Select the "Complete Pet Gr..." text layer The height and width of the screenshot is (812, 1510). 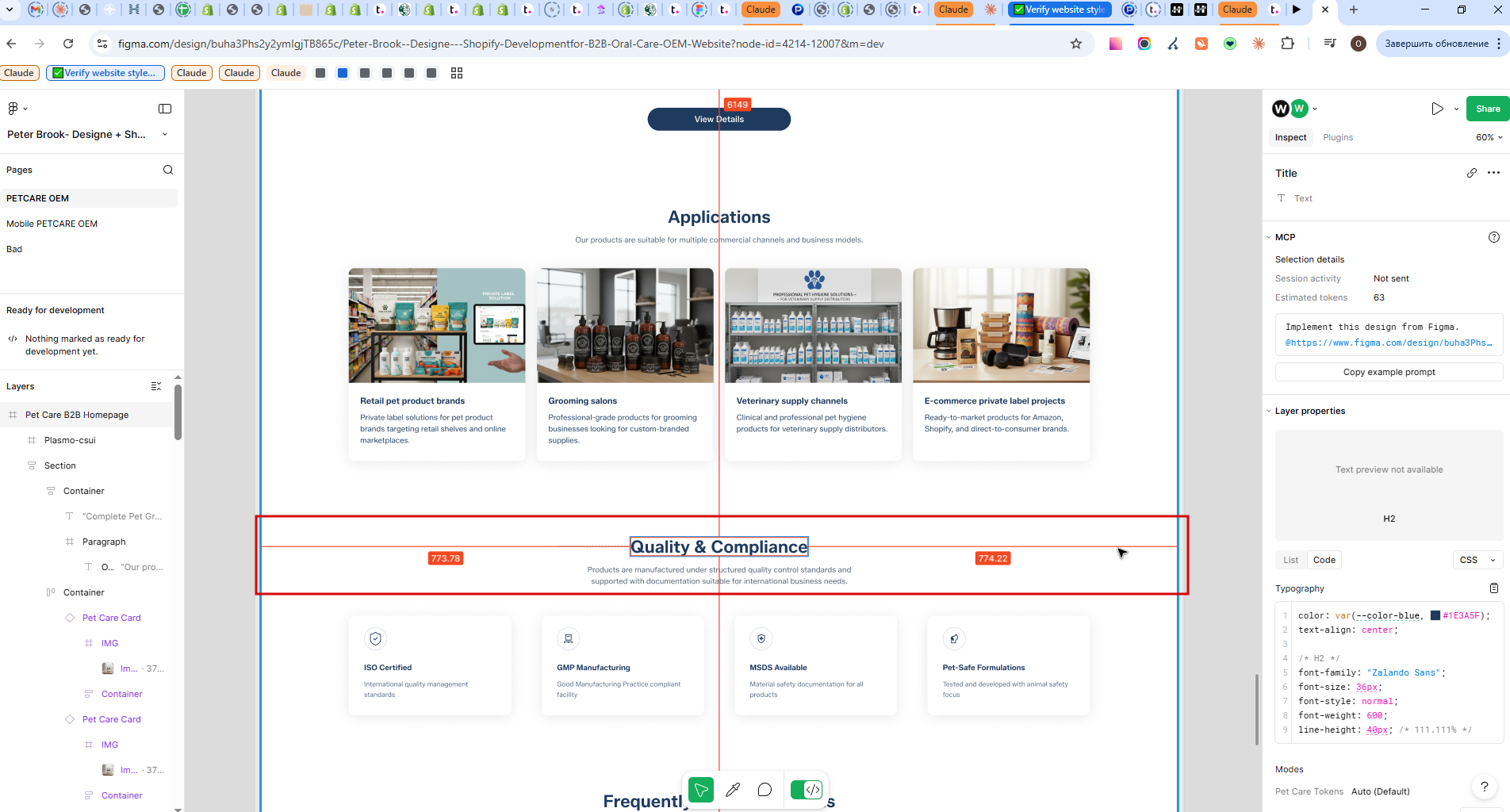86,516
